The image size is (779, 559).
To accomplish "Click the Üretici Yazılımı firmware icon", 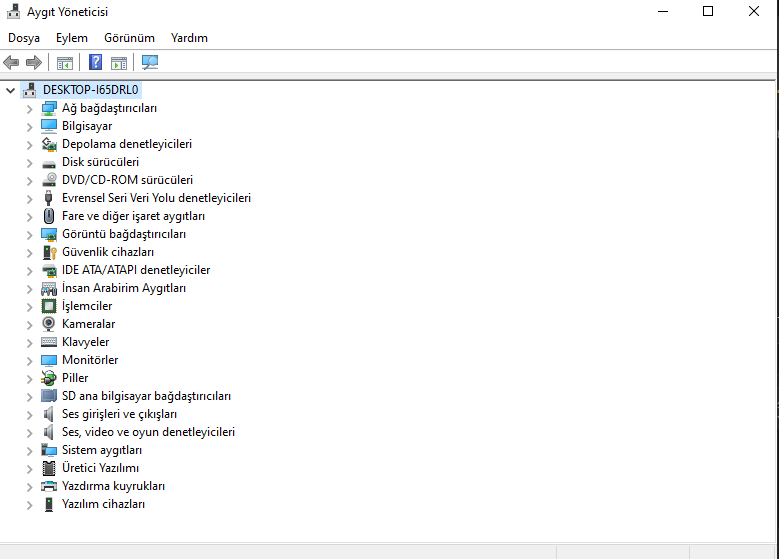I will point(49,468).
